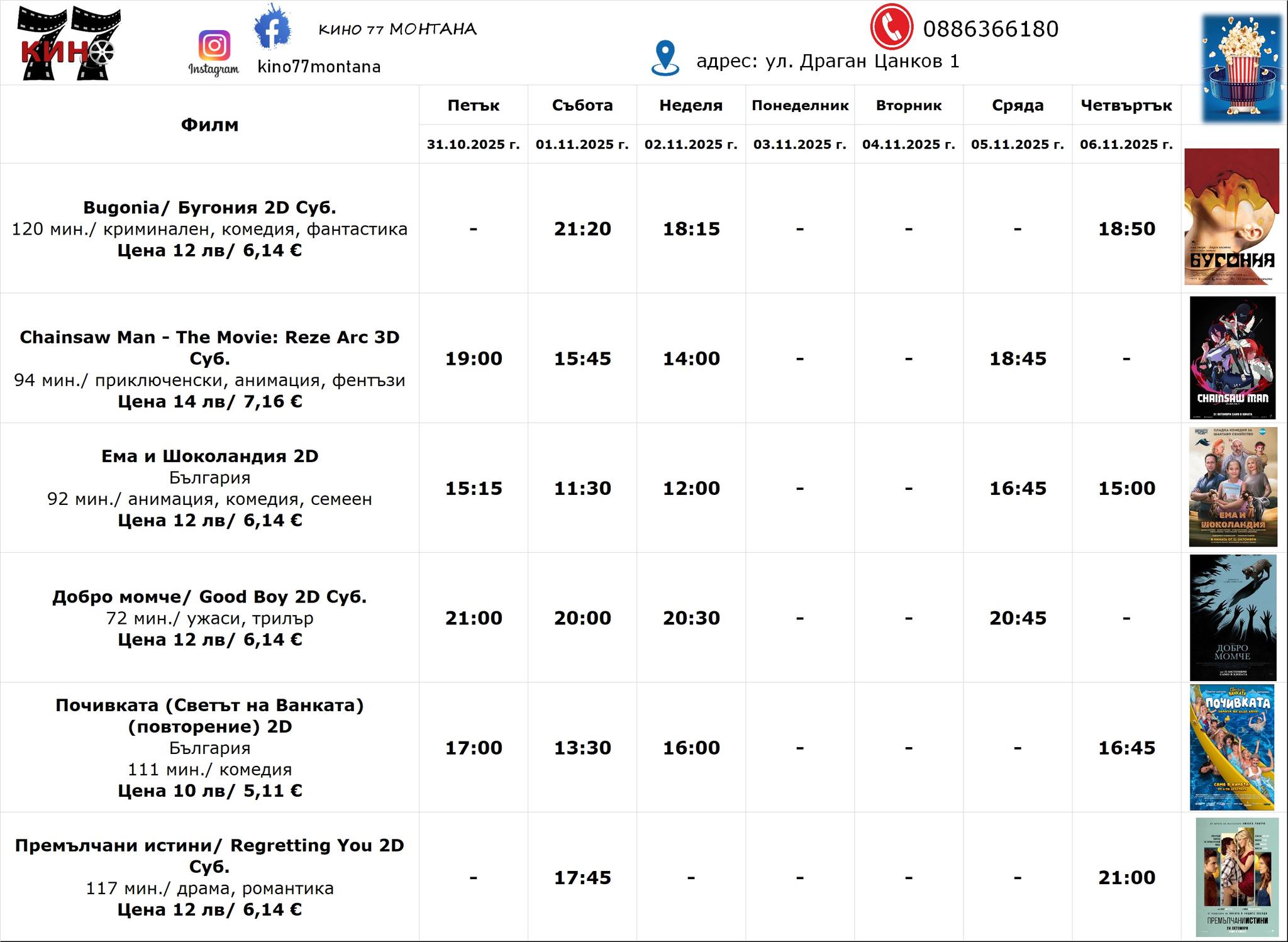Click the red phone icon
The height and width of the screenshot is (942, 1288).
pyautogui.click(x=891, y=28)
